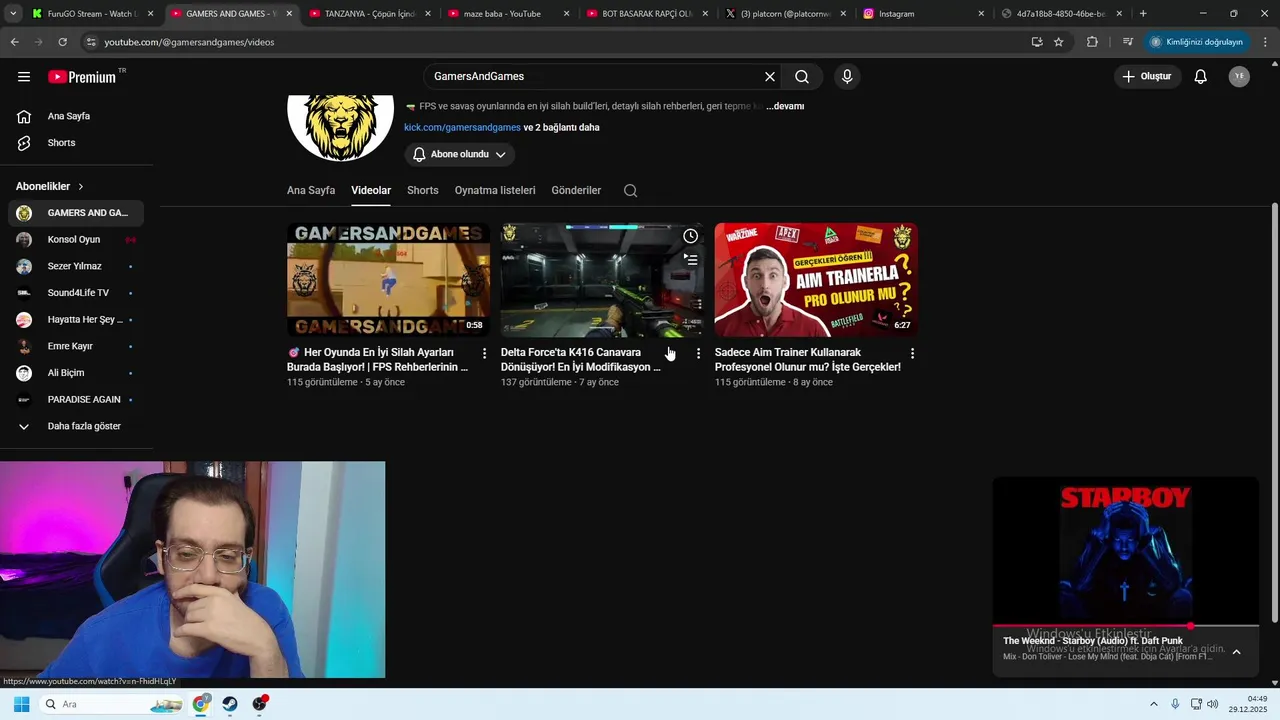1280x720 pixels.
Task: Expand Daha fazla göster in sidebar
Action: (76, 426)
